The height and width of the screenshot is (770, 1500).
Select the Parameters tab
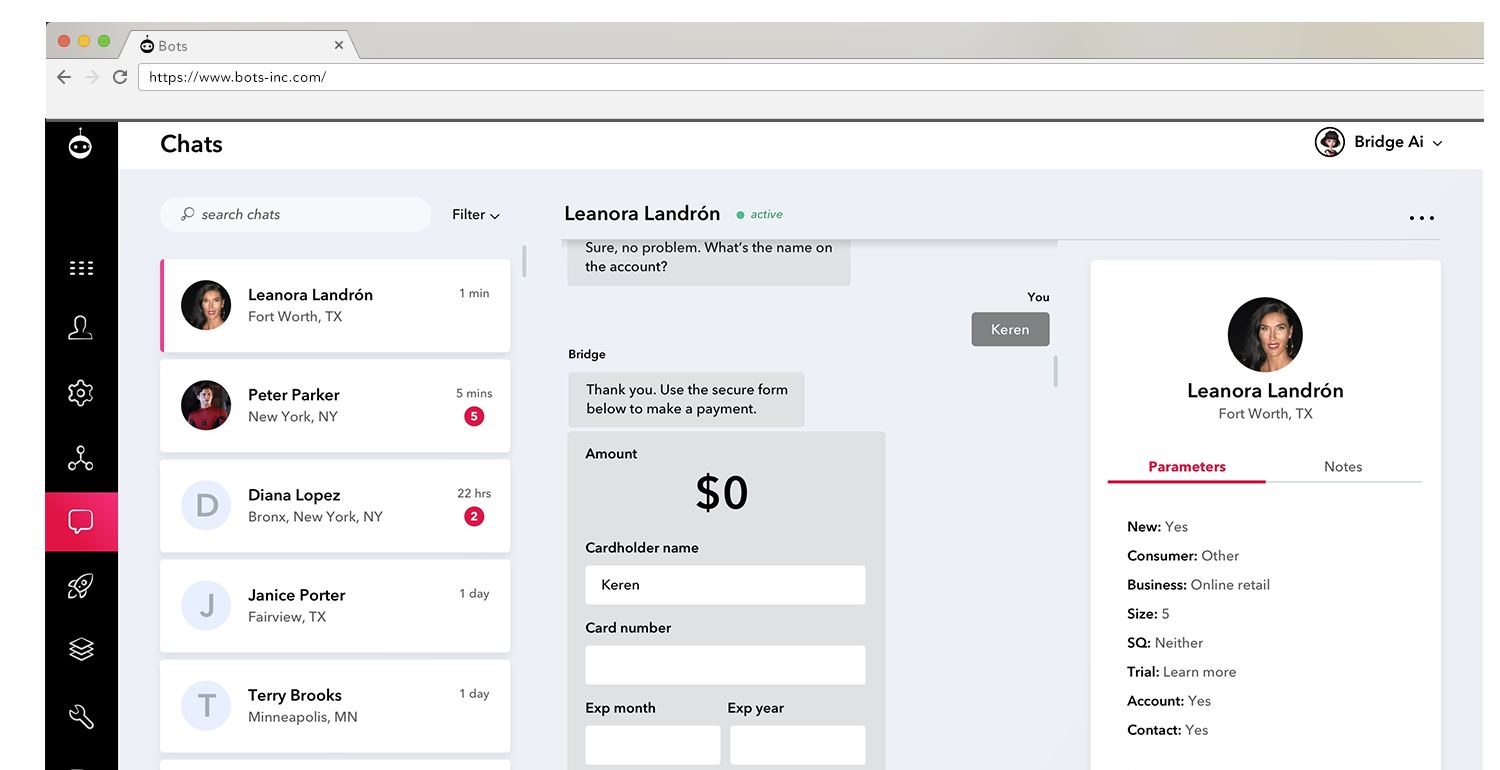1186,466
